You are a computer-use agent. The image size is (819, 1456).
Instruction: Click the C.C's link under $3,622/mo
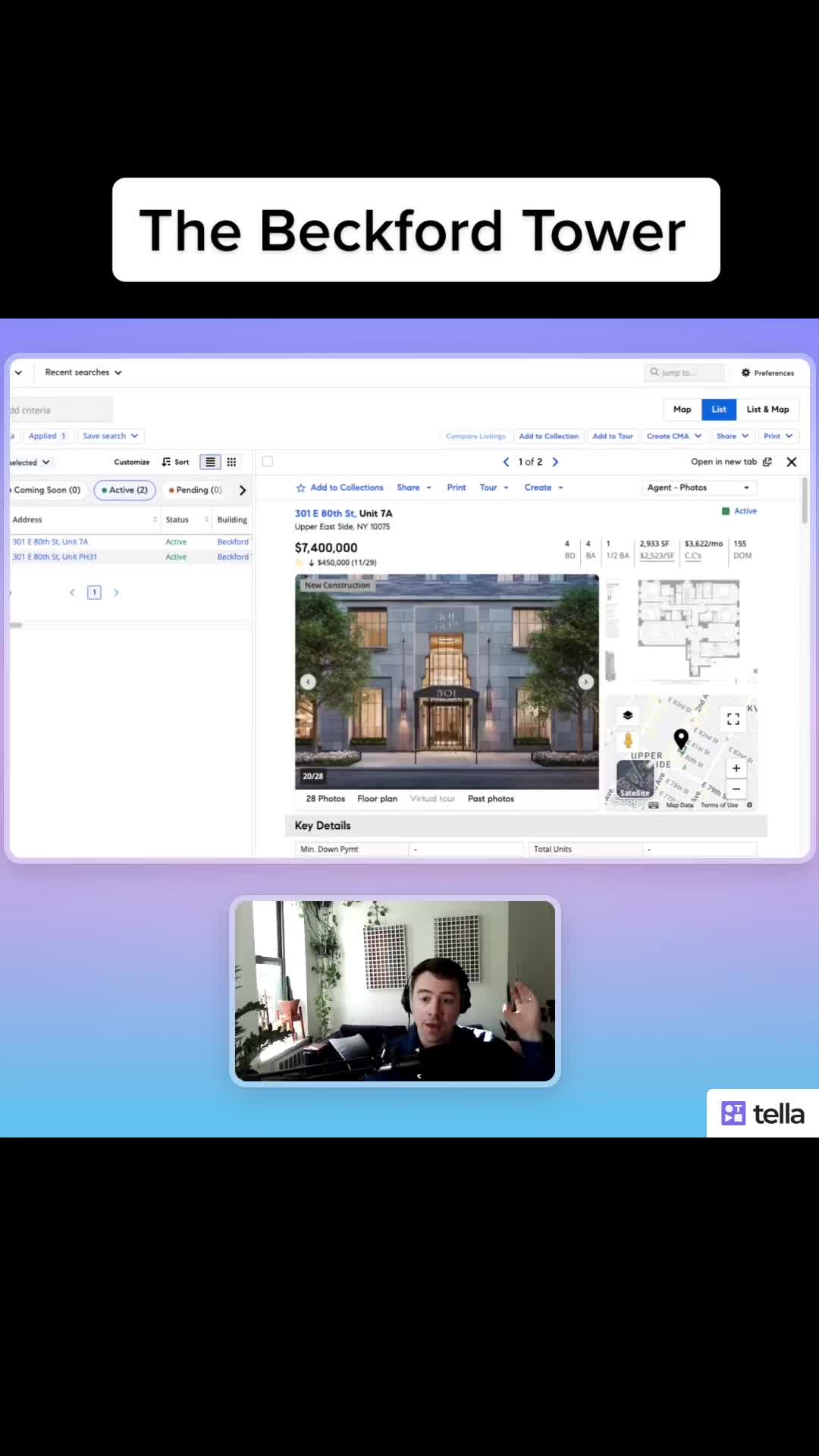693,556
